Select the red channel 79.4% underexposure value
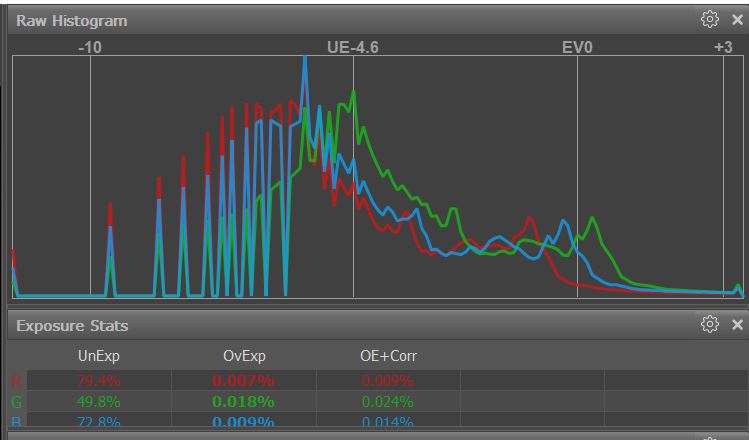The width and height of the screenshot is (749, 440). click(99, 381)
